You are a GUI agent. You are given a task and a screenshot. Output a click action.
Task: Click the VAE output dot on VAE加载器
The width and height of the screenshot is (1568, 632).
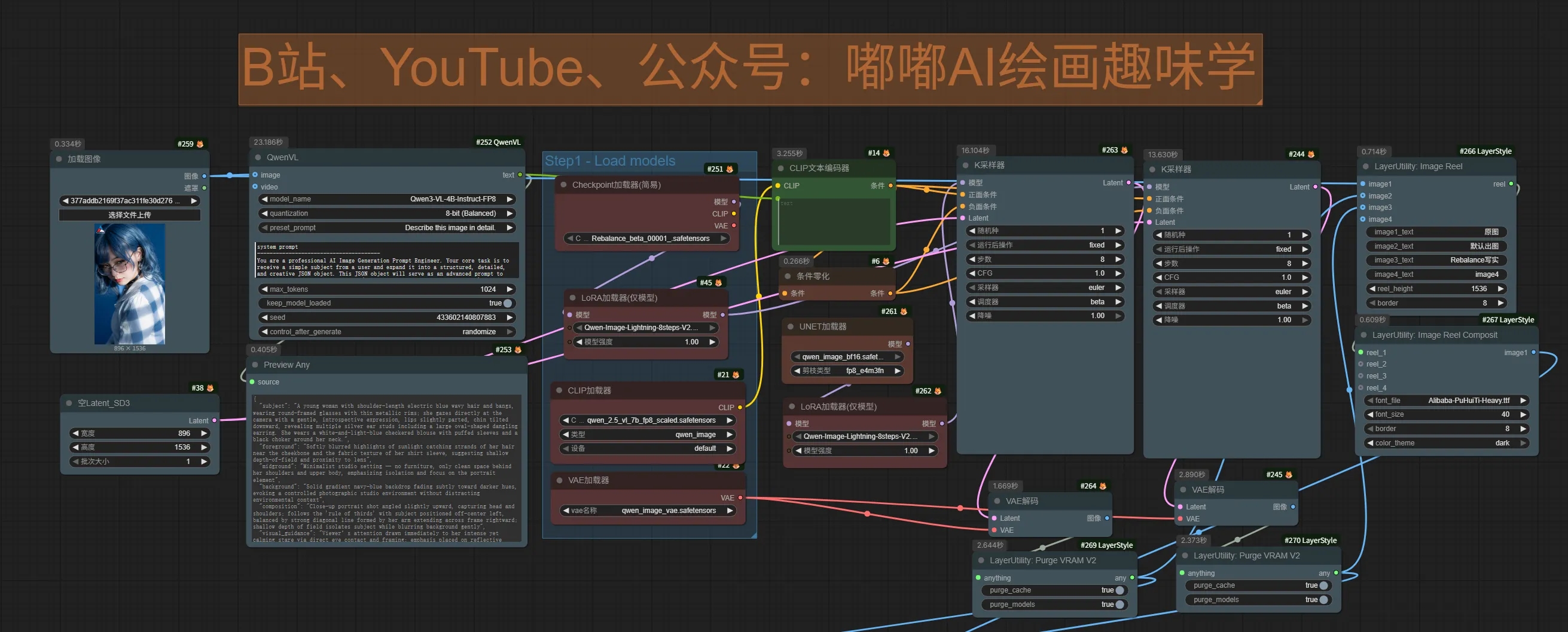[x=740, y=498]
